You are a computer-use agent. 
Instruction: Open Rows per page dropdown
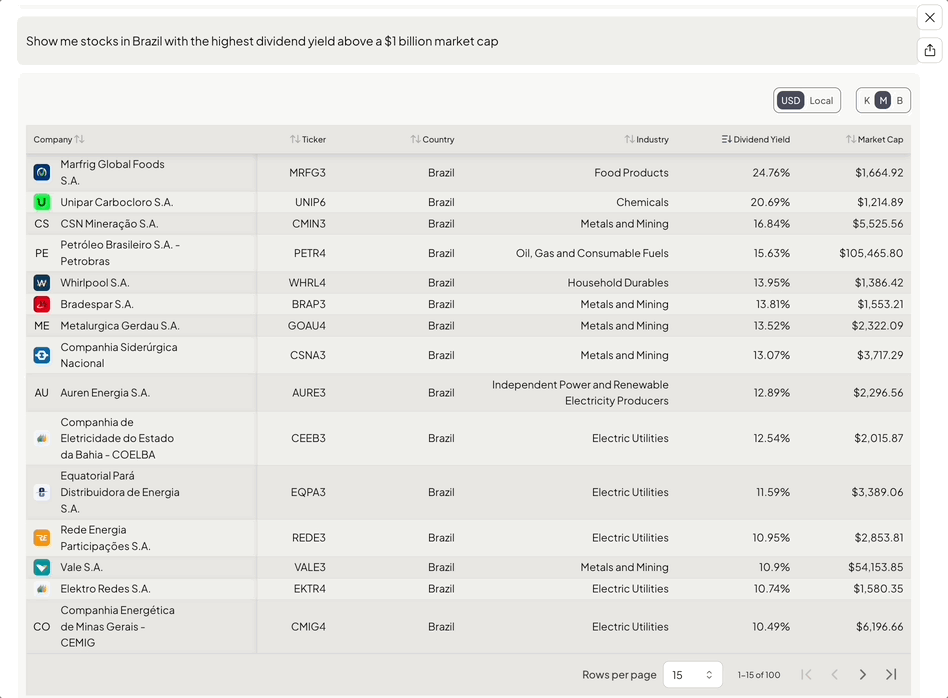[693, 674]
